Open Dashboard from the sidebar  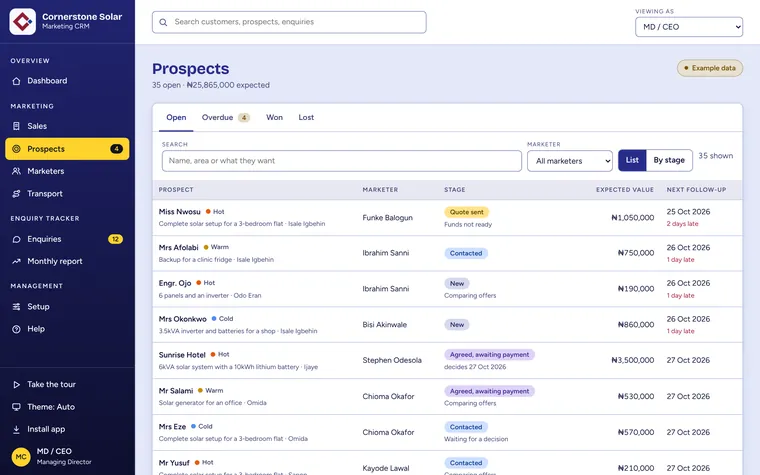point(67,81)
